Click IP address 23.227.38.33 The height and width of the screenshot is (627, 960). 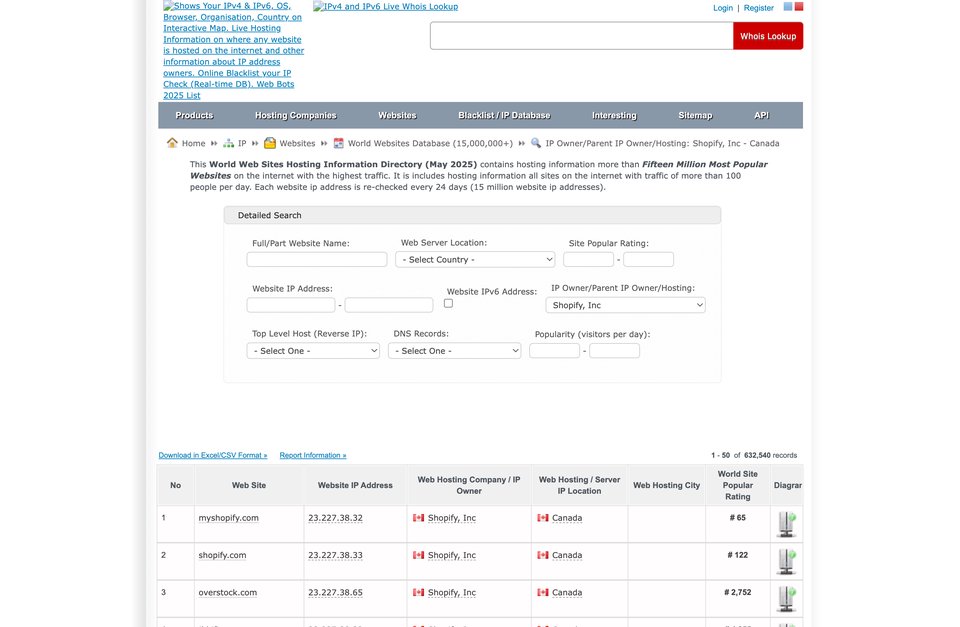pyautogui.click(x=336, y=555)
